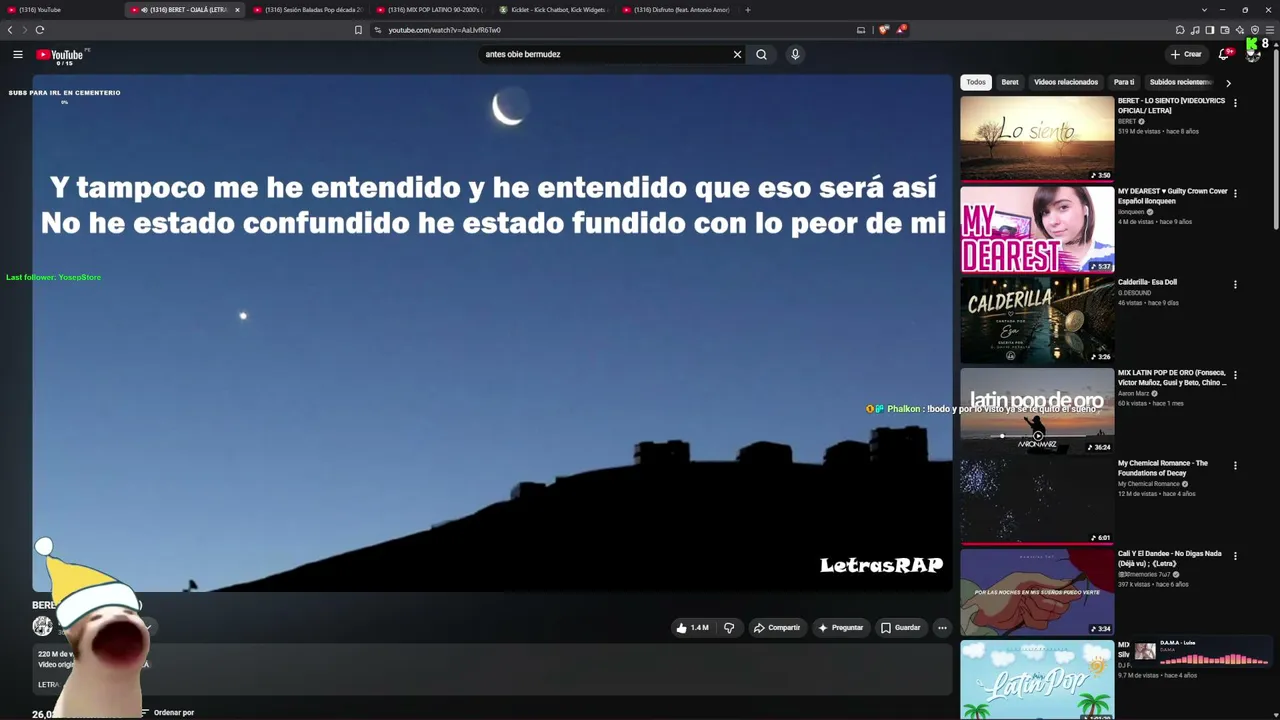Select the Videos relacionados chip
Viewport: 1280px width, 720px height.
pyautogui.click(x=1066, y=82)
